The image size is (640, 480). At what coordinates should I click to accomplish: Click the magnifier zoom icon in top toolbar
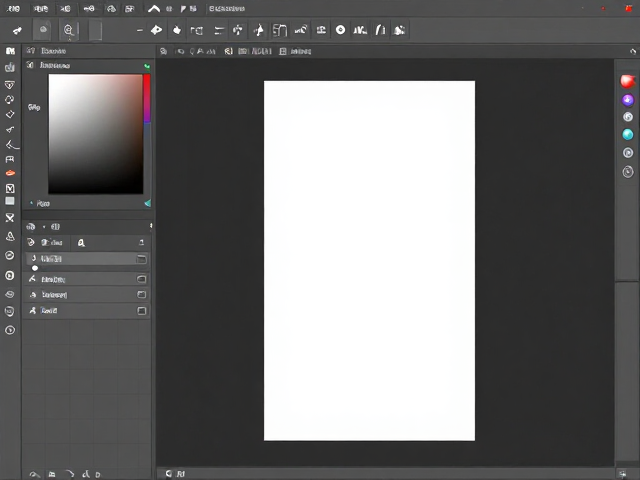[x=69, y=30]
